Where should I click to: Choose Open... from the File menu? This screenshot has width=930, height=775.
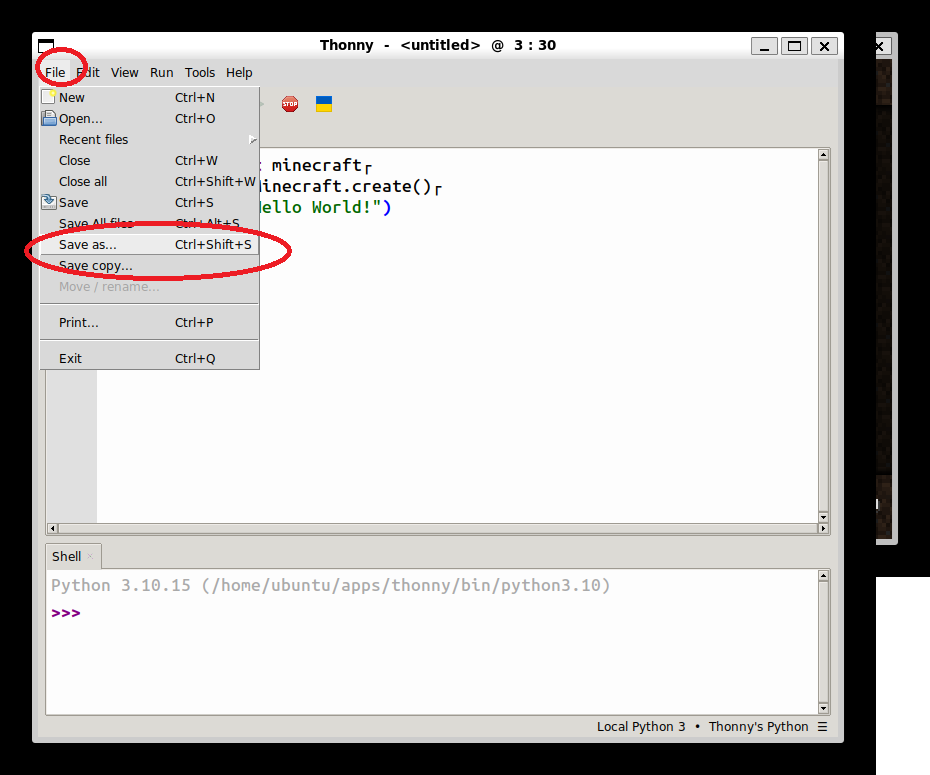pyautogui.click(x=149, y=119)
